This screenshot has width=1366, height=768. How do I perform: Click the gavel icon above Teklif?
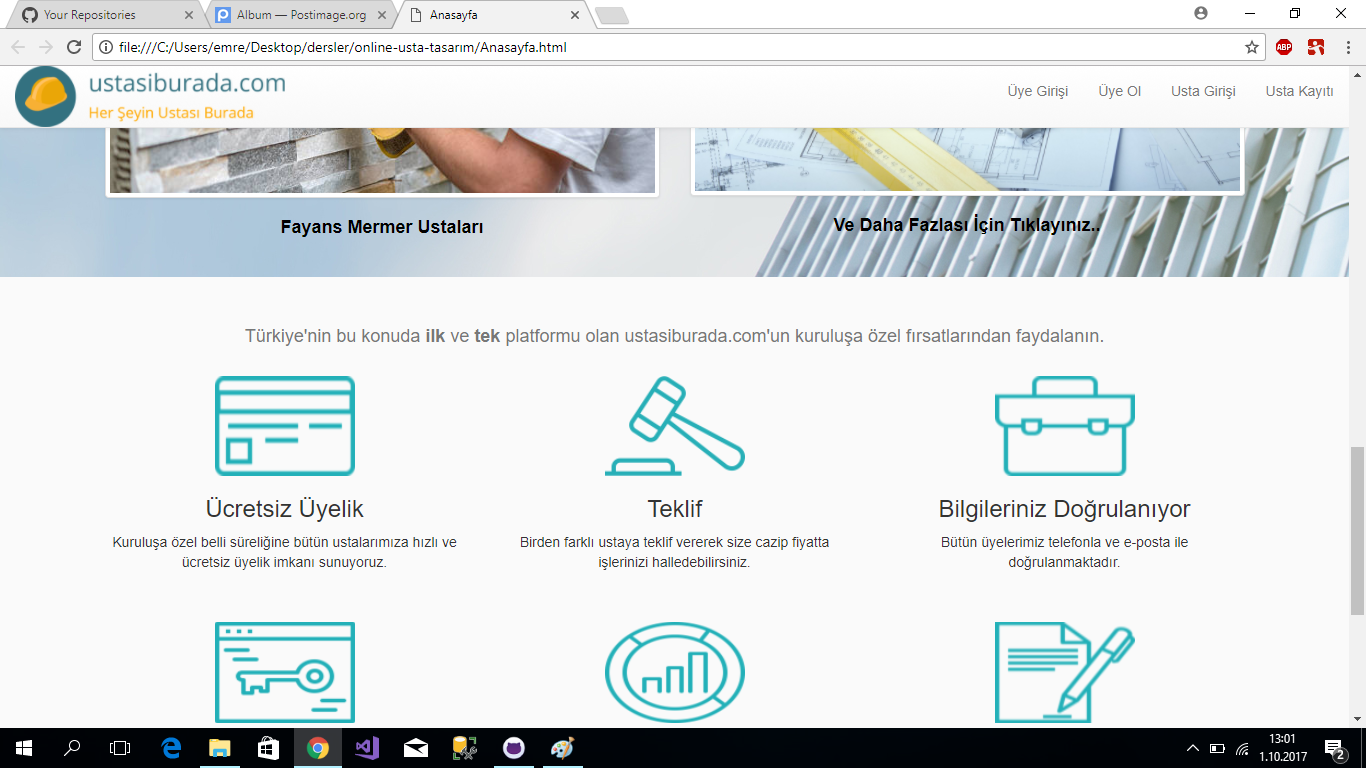tap(673, 426)
